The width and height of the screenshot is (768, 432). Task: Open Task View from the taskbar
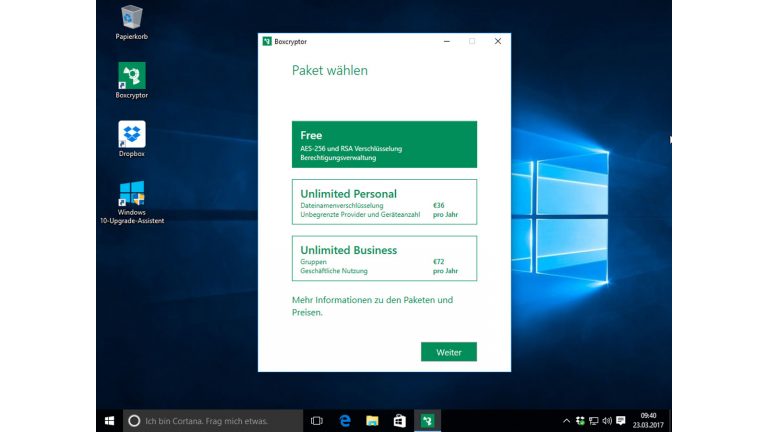pos(317,421)
